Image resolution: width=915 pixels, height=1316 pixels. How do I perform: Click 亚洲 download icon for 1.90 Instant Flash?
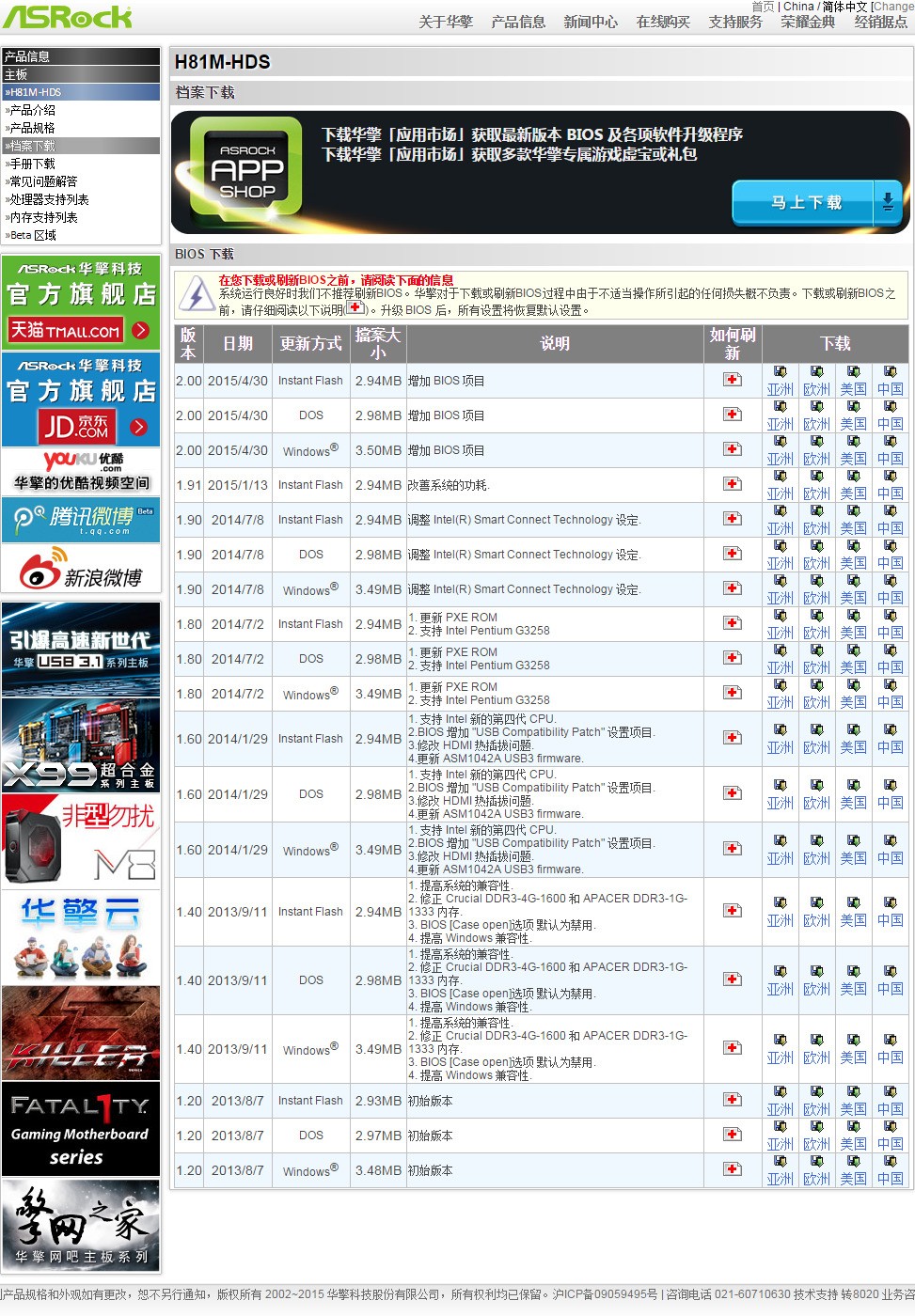click(780, 510)
